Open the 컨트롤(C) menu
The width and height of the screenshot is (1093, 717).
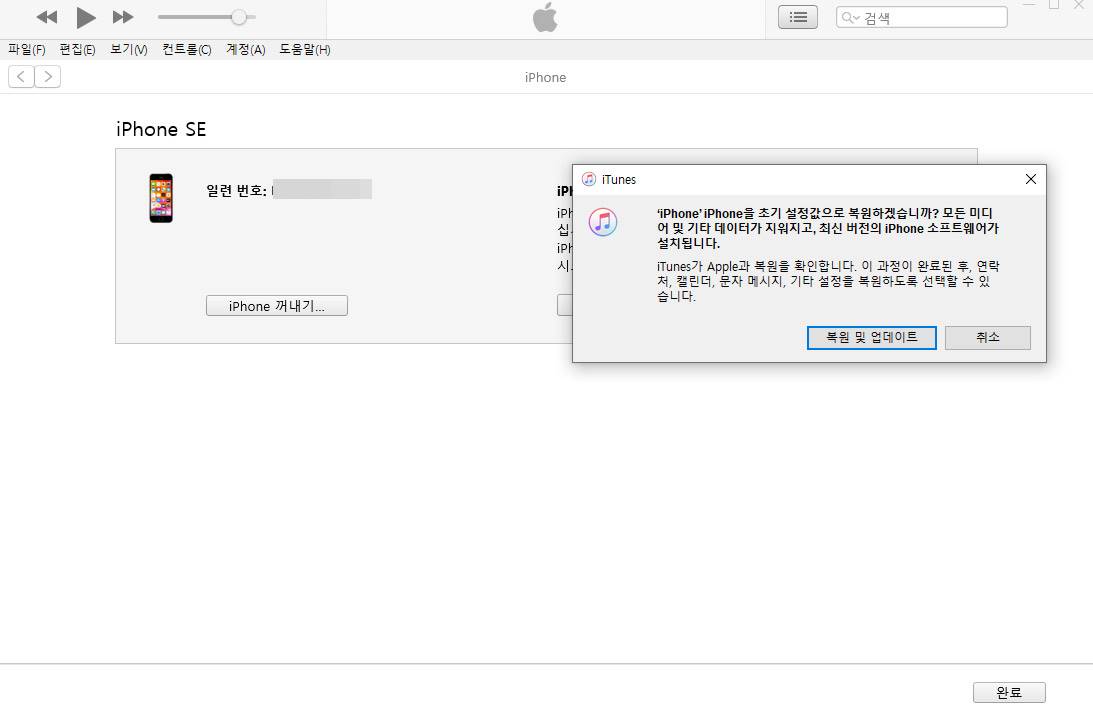coord(187,49)
